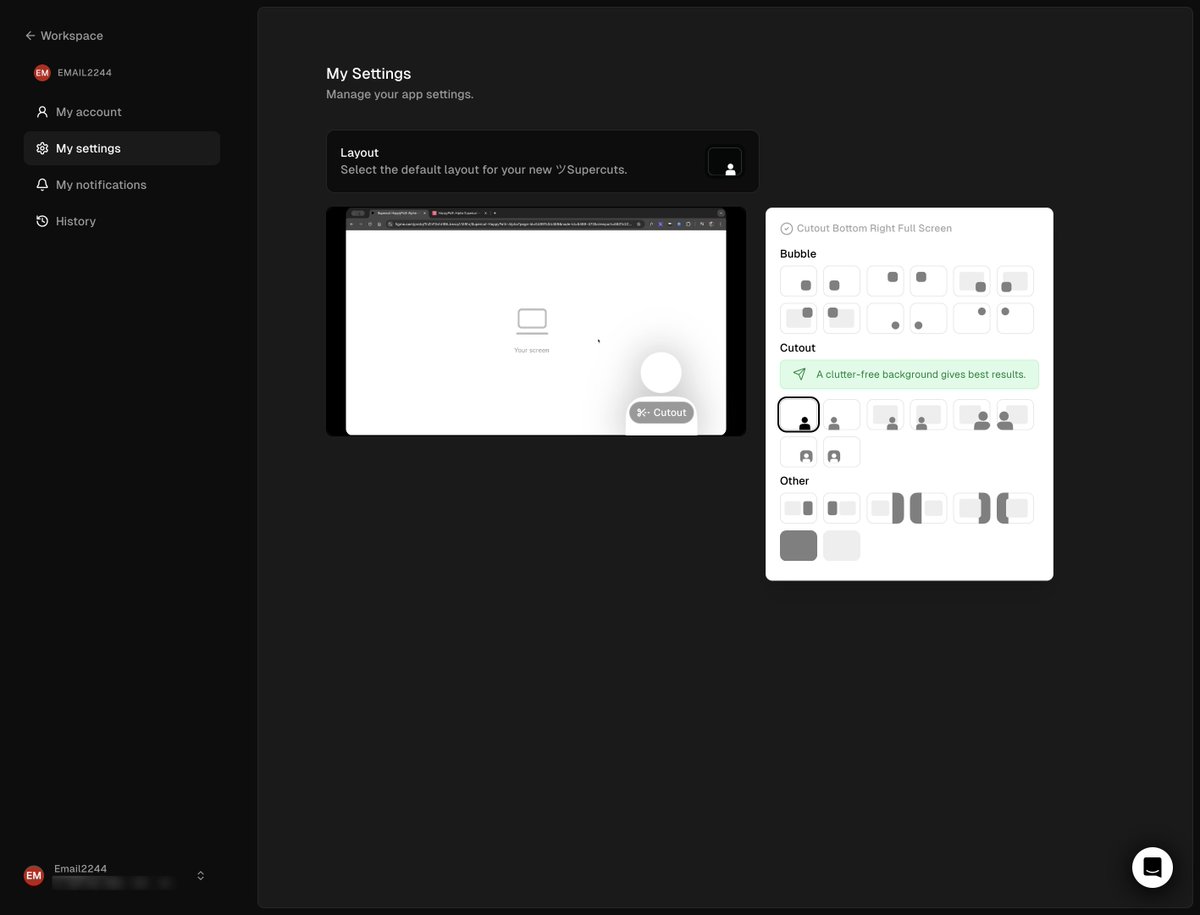
Task: Pick large cutout bottom-right with inset screen
Action: point(972,414)
